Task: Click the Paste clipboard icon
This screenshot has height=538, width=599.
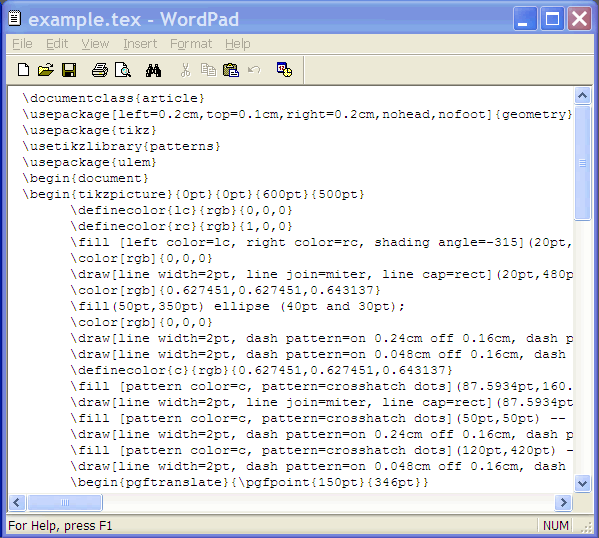Action: 231,70
